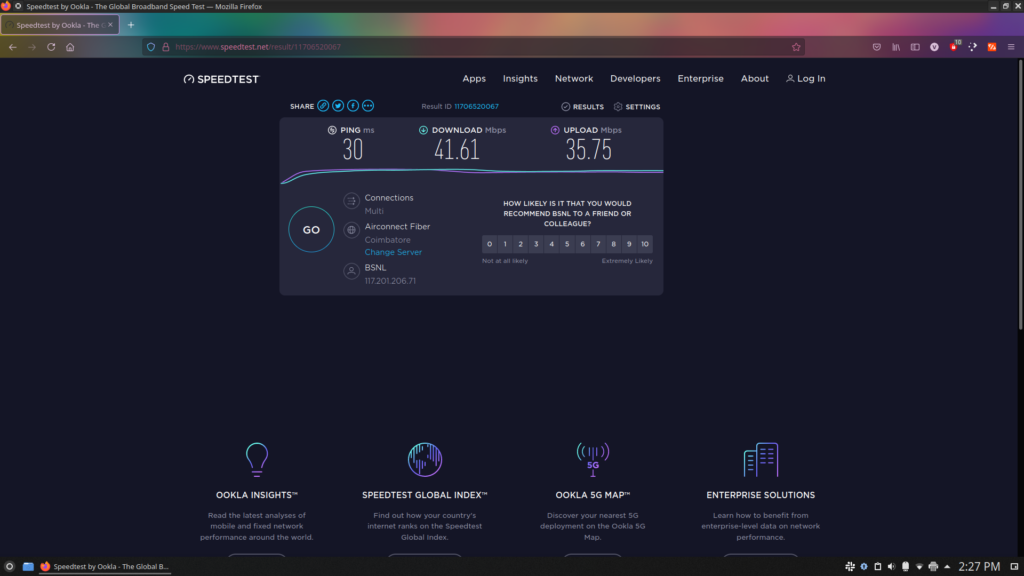Open the file manager from the taskbar
Image resolution: width=1024 pixels, height=576 pixels.
coord(28,566)
